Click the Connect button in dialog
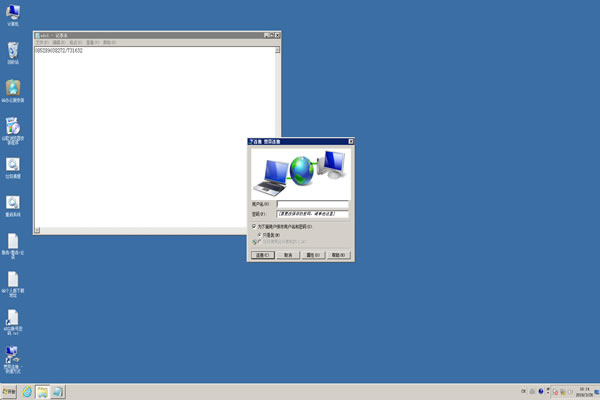 (x=262, y=255)
